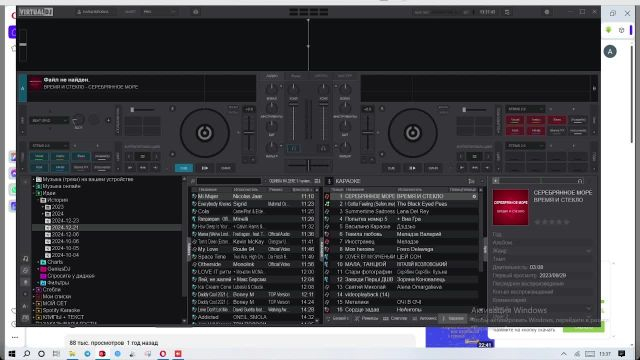Click SYNC button on the left deck
The image size is (640, 360).
tap(225, 168)
